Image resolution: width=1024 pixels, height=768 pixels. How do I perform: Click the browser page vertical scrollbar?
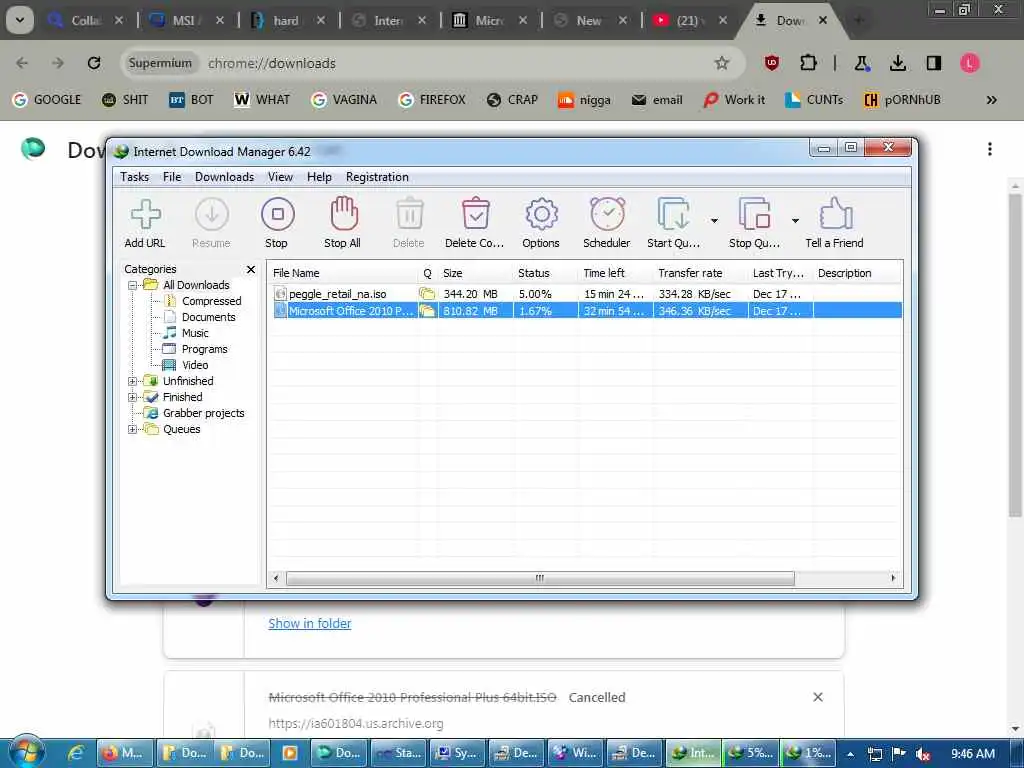point(1015,355)
